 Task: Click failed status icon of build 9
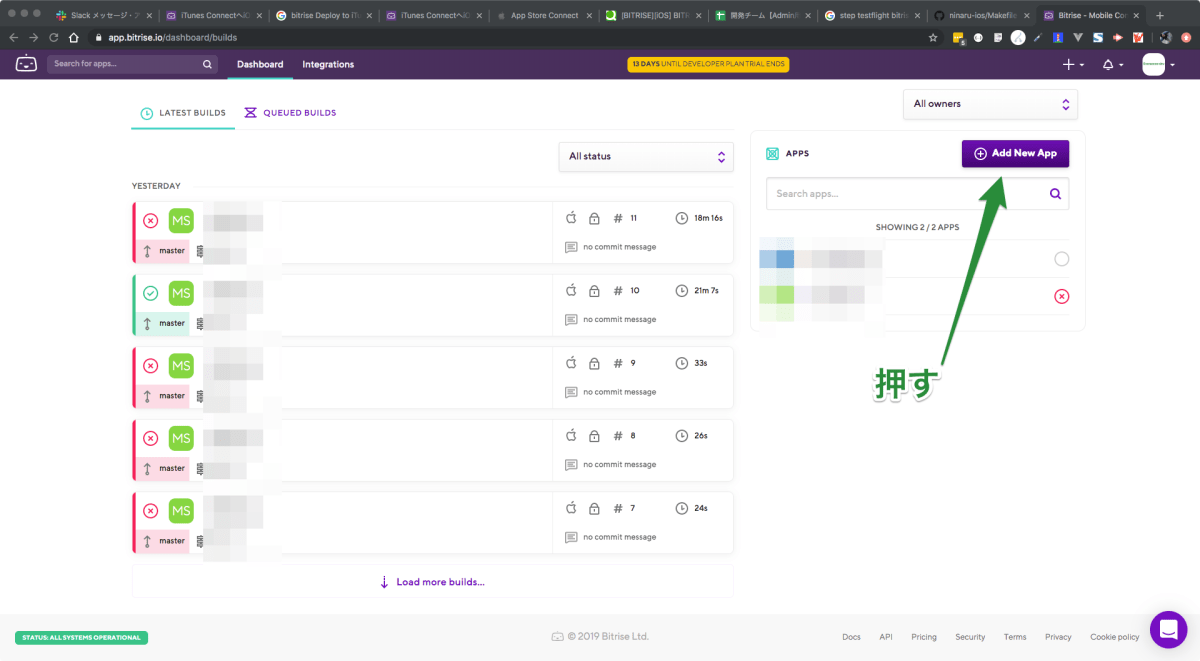(150, 366)
